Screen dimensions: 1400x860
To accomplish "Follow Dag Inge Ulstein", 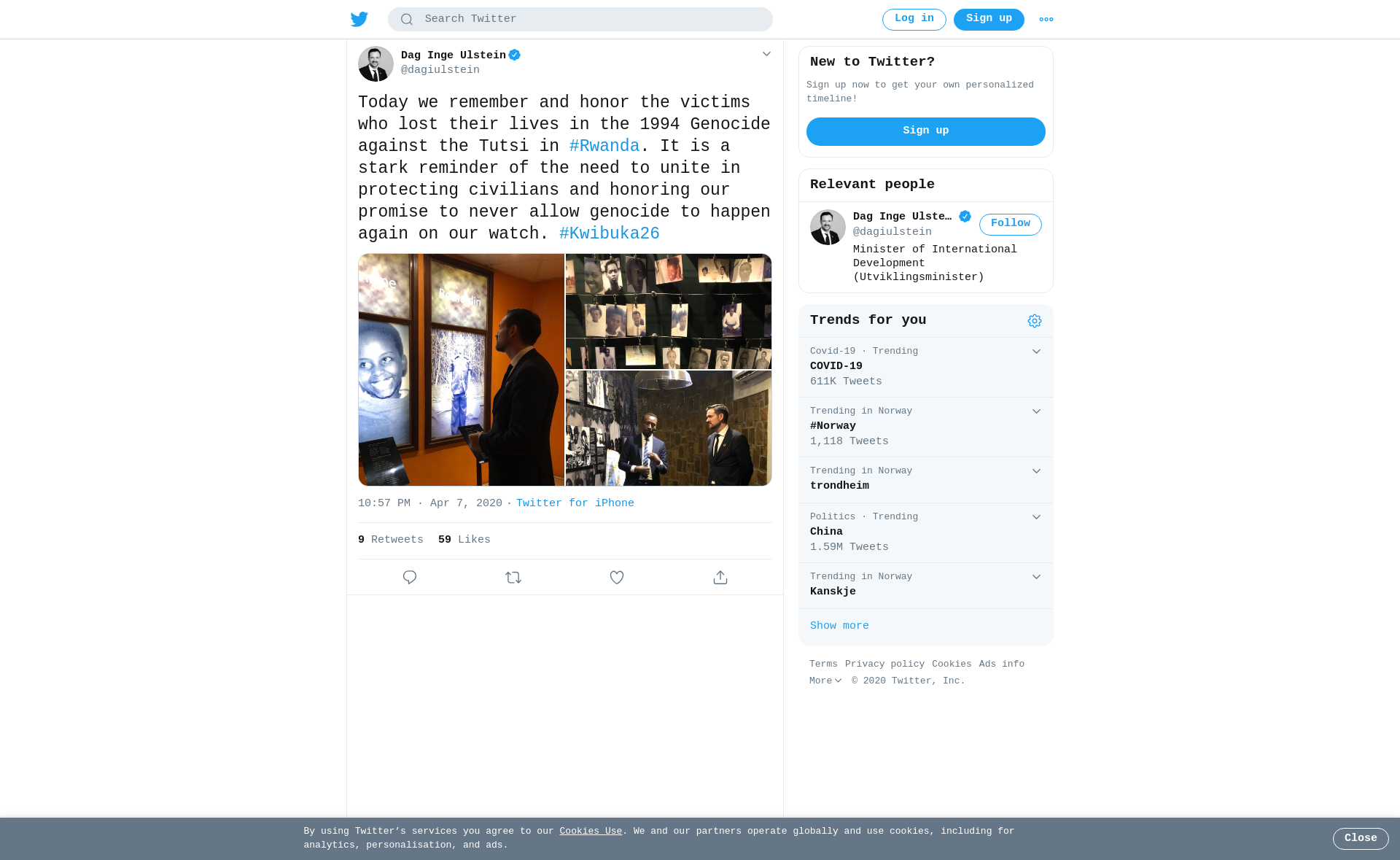I will point(1011,224).
